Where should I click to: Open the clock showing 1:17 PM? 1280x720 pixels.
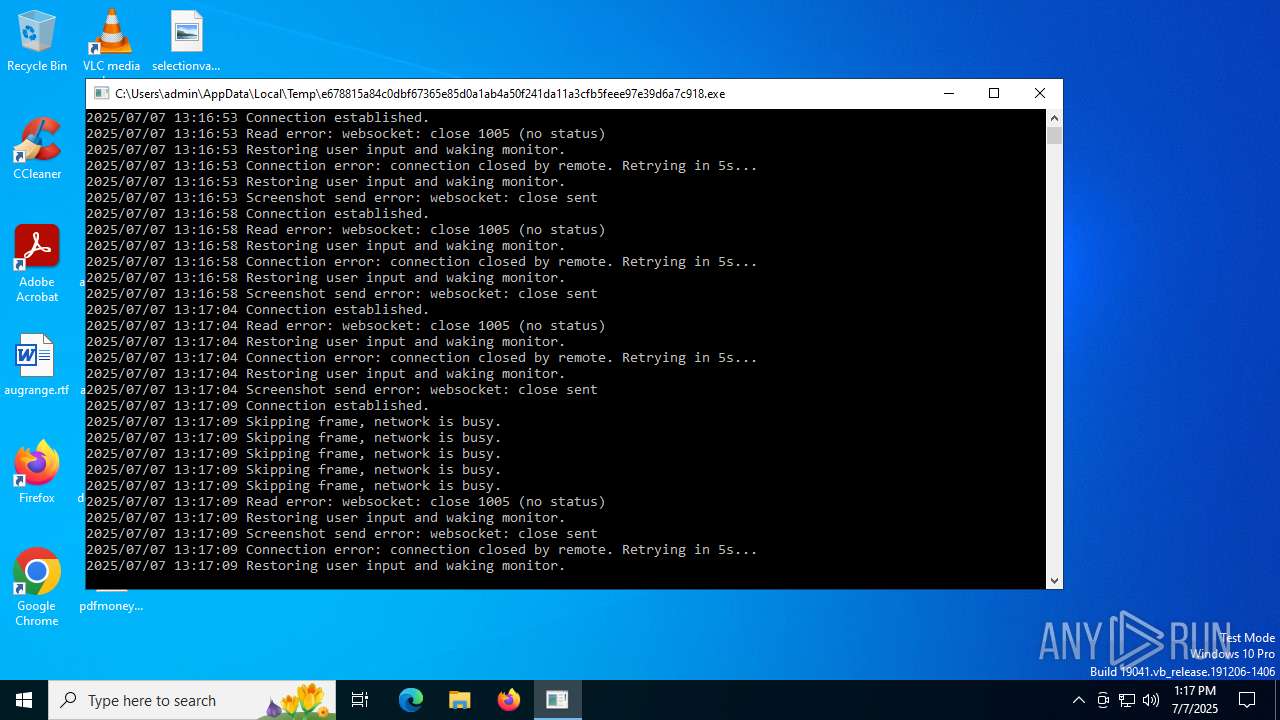(1195, 700)
